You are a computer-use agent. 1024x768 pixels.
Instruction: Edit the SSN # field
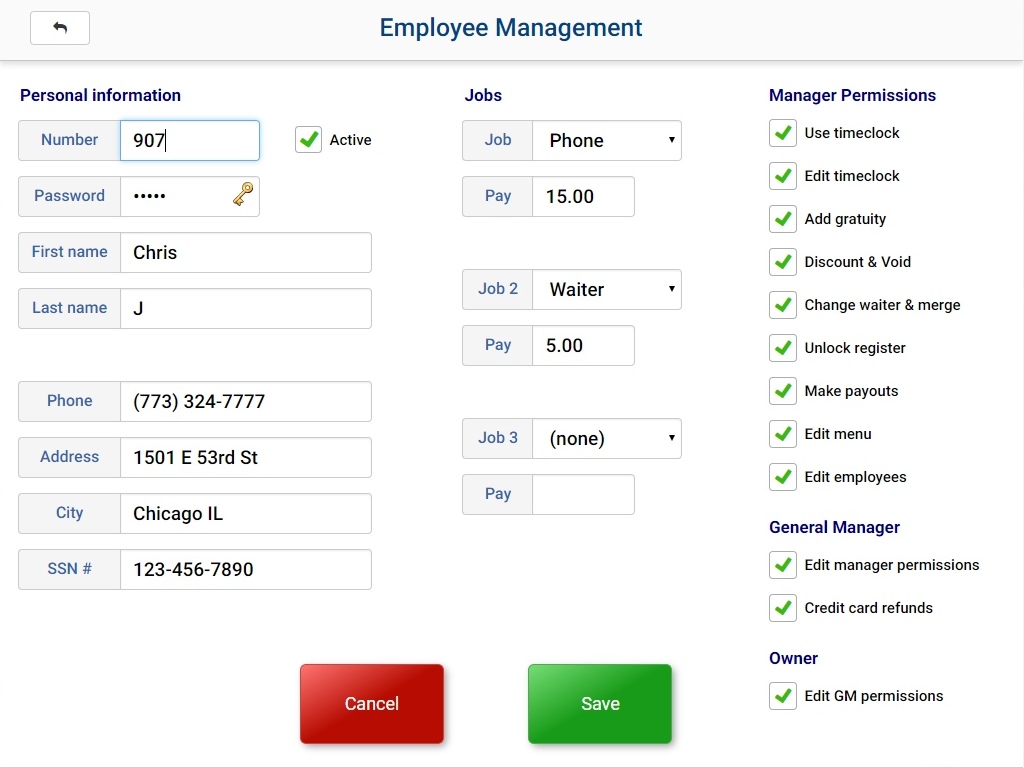[246, 569]
